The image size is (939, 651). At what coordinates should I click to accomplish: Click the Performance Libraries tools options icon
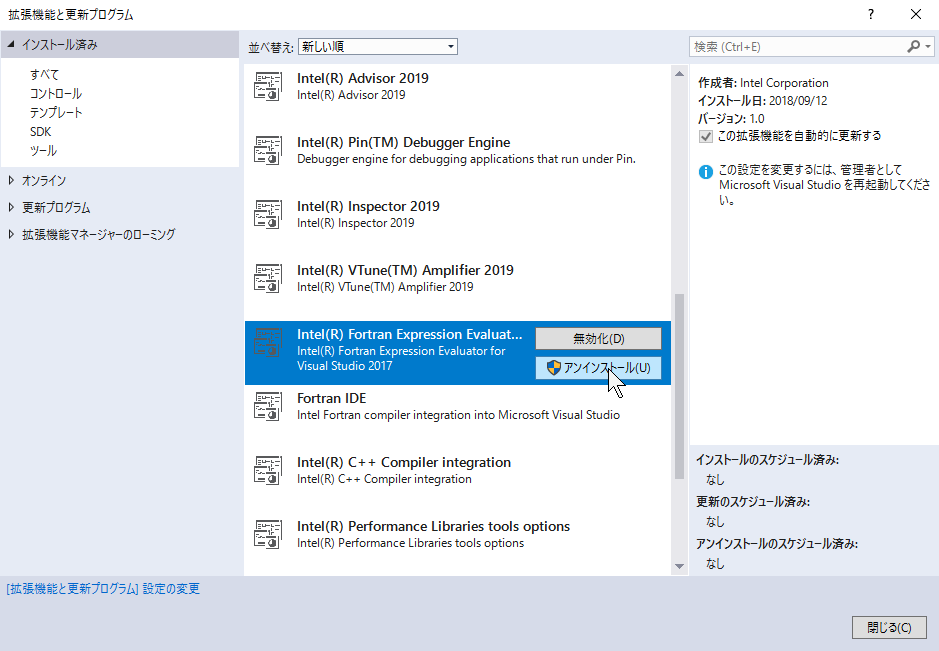(x=267, y=535)
